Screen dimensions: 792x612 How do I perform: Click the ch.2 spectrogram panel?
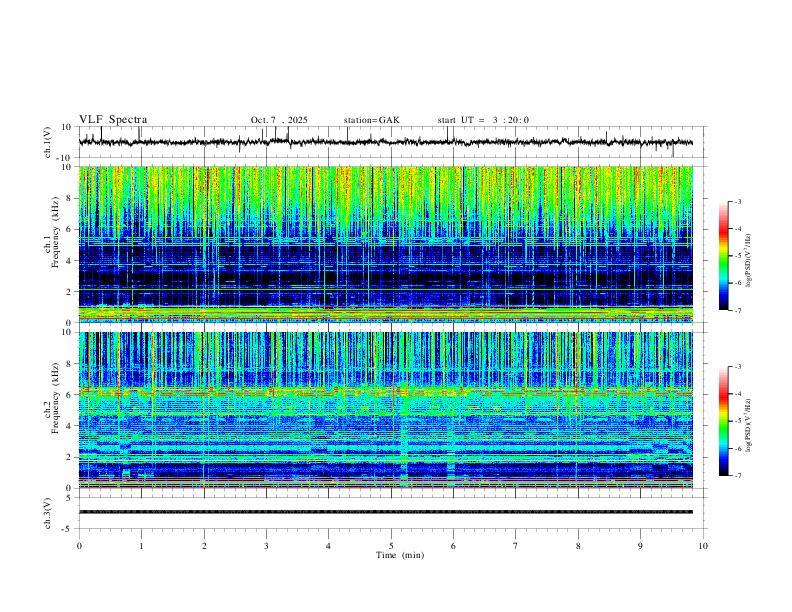click(386, 410)
